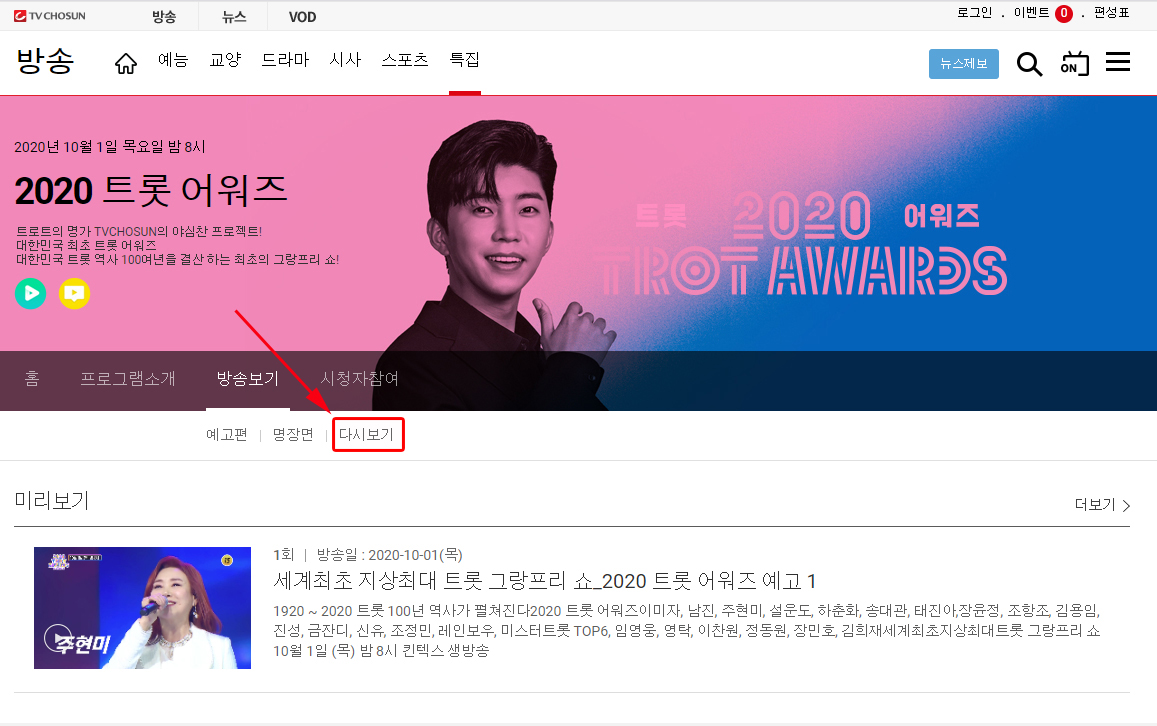The image size is (1157, 726).
Task: Click the TV CHOSUN logo
Action: pyautogui.click(x=50, y=15)
